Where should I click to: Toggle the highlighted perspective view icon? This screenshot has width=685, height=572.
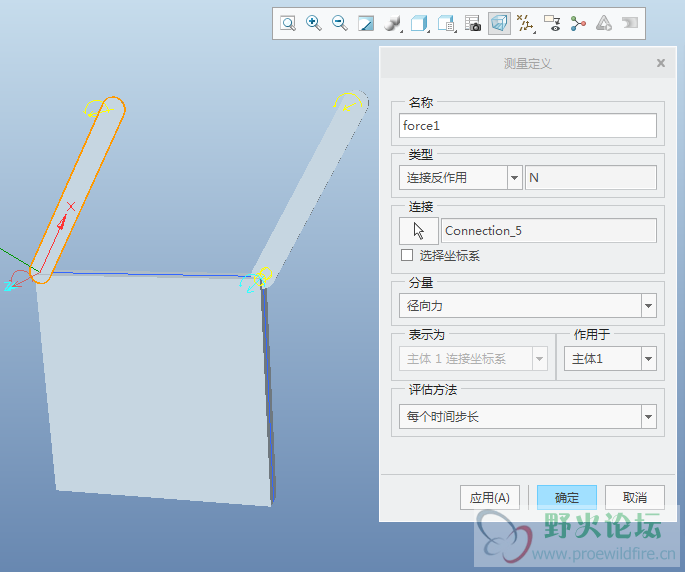coord(499,23)
